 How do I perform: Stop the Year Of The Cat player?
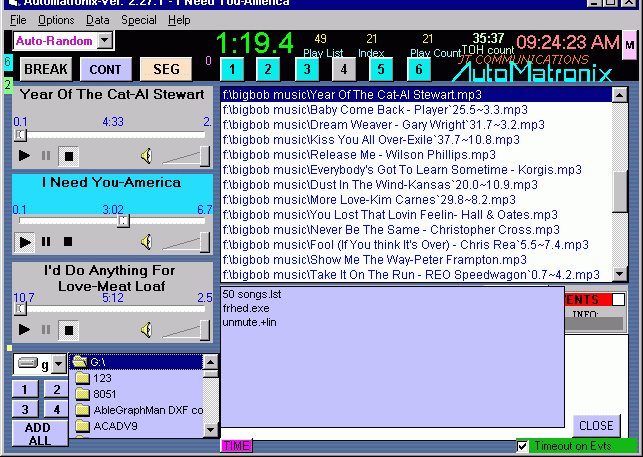click(x=68, y=155)
